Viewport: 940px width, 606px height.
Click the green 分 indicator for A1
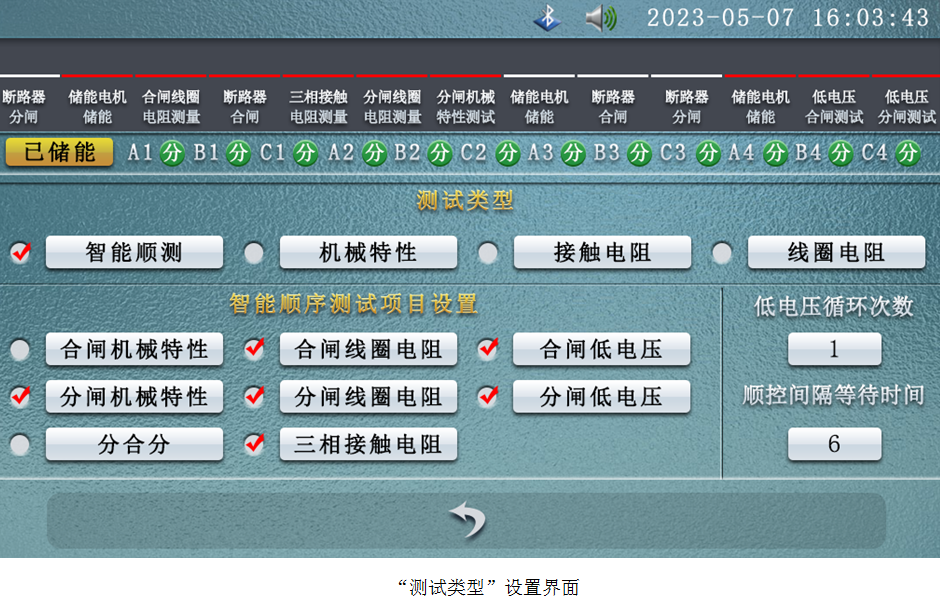[173, 153]
